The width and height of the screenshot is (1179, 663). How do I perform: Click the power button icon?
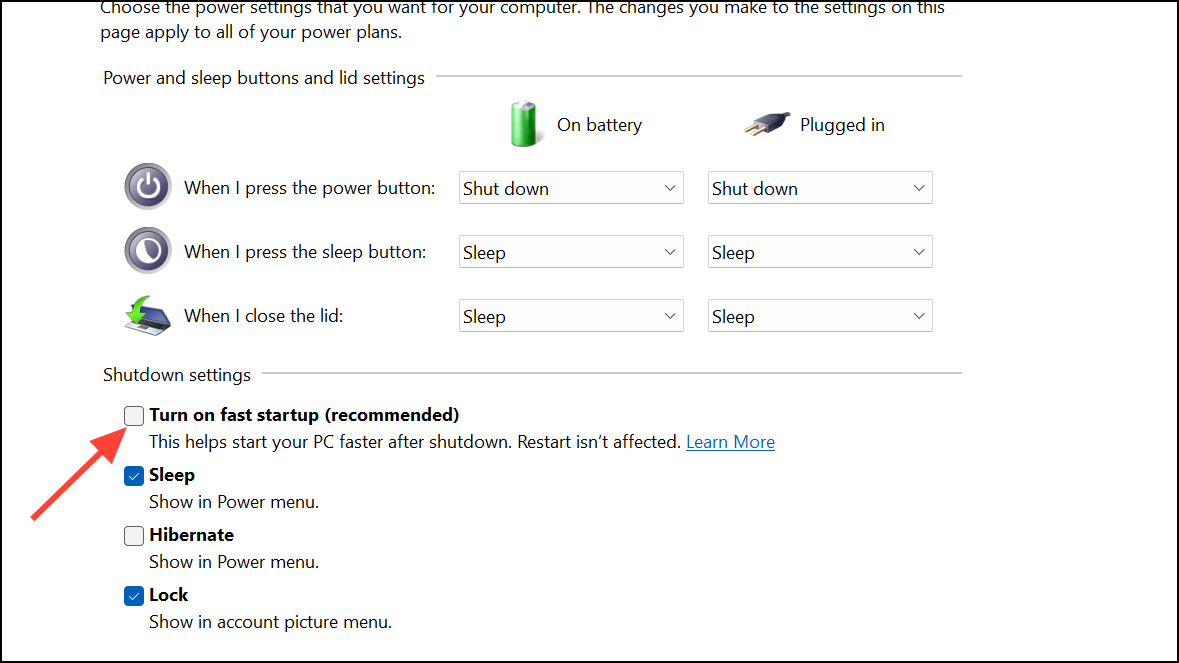pos(147,186)
